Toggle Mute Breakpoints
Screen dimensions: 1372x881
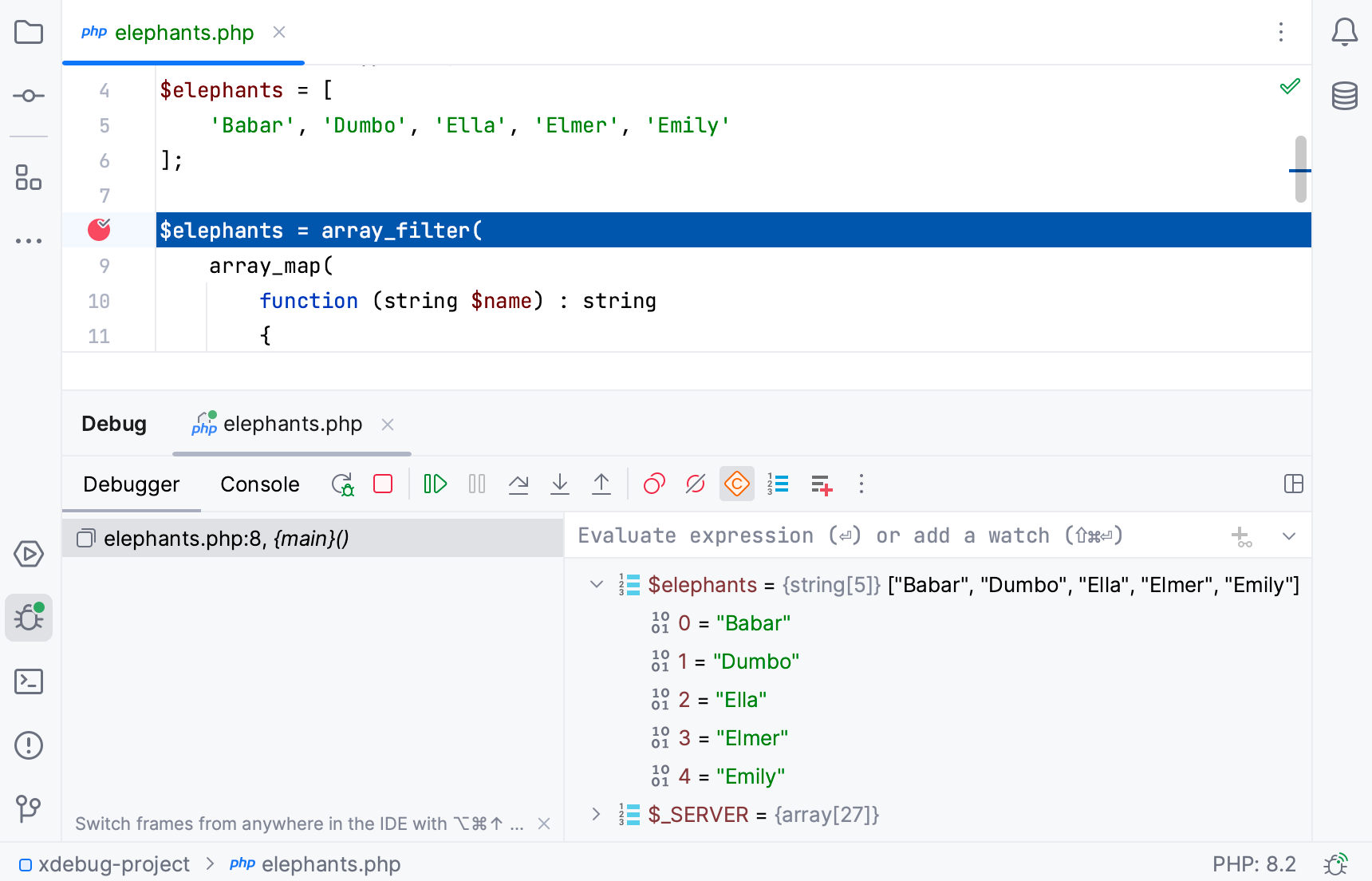(x=694, y=484)
